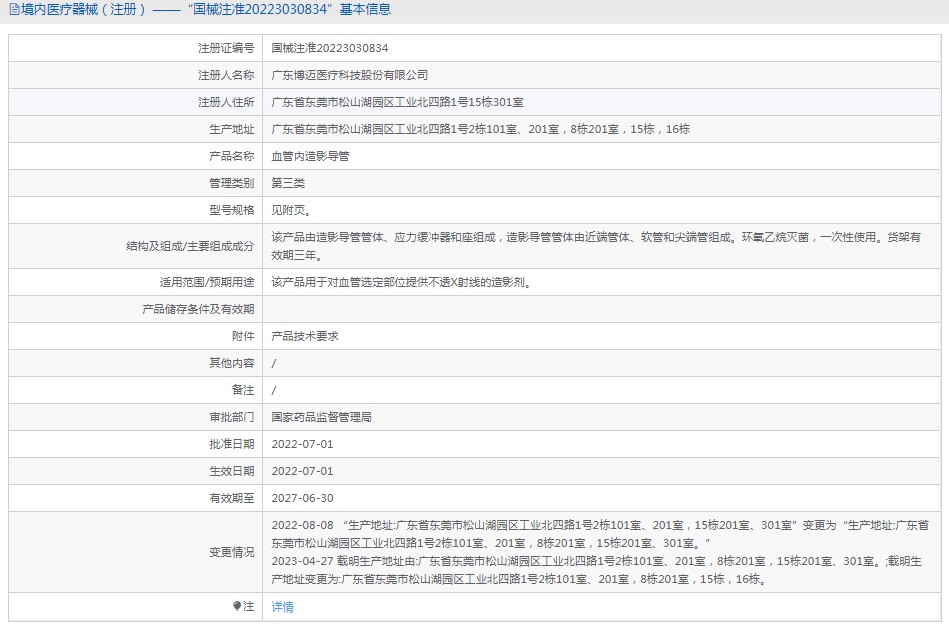Select expiry date 2027-06-30
Screen dimensions: 949x626
coord(302,498)
